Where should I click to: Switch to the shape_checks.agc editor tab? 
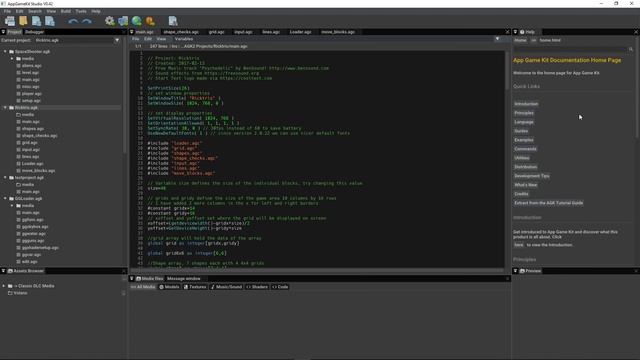(x=181, y=31)
